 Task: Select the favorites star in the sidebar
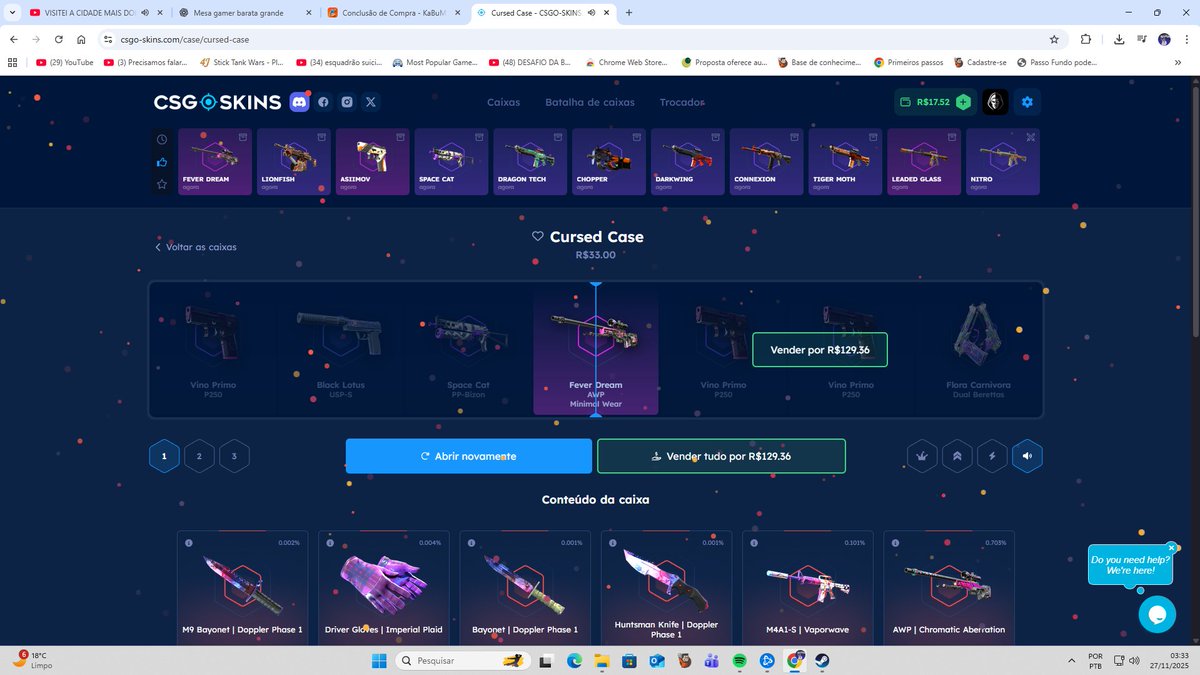[x=161, y=183]
